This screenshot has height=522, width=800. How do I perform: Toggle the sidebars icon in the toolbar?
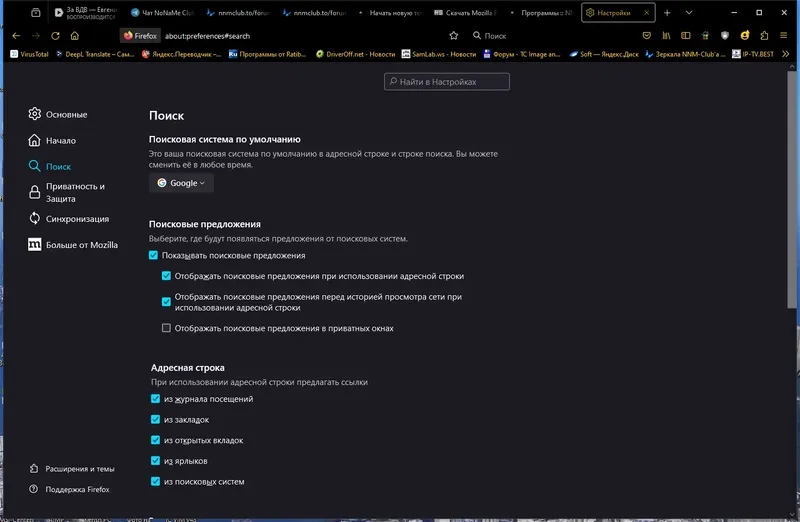click(686, 36)
